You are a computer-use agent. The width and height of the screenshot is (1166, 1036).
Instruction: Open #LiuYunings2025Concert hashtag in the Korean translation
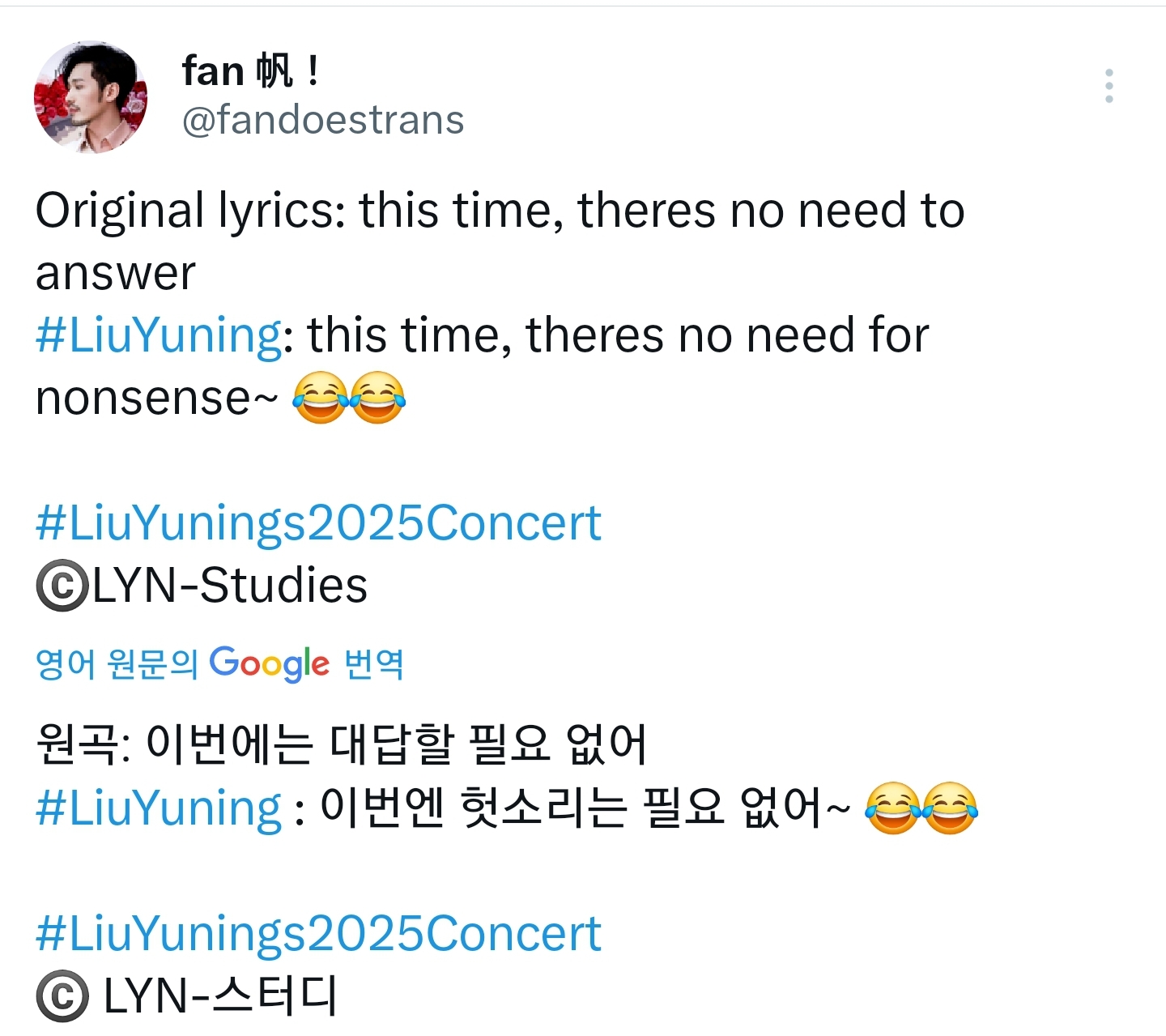pyautogui.click(x=318, y=934)
